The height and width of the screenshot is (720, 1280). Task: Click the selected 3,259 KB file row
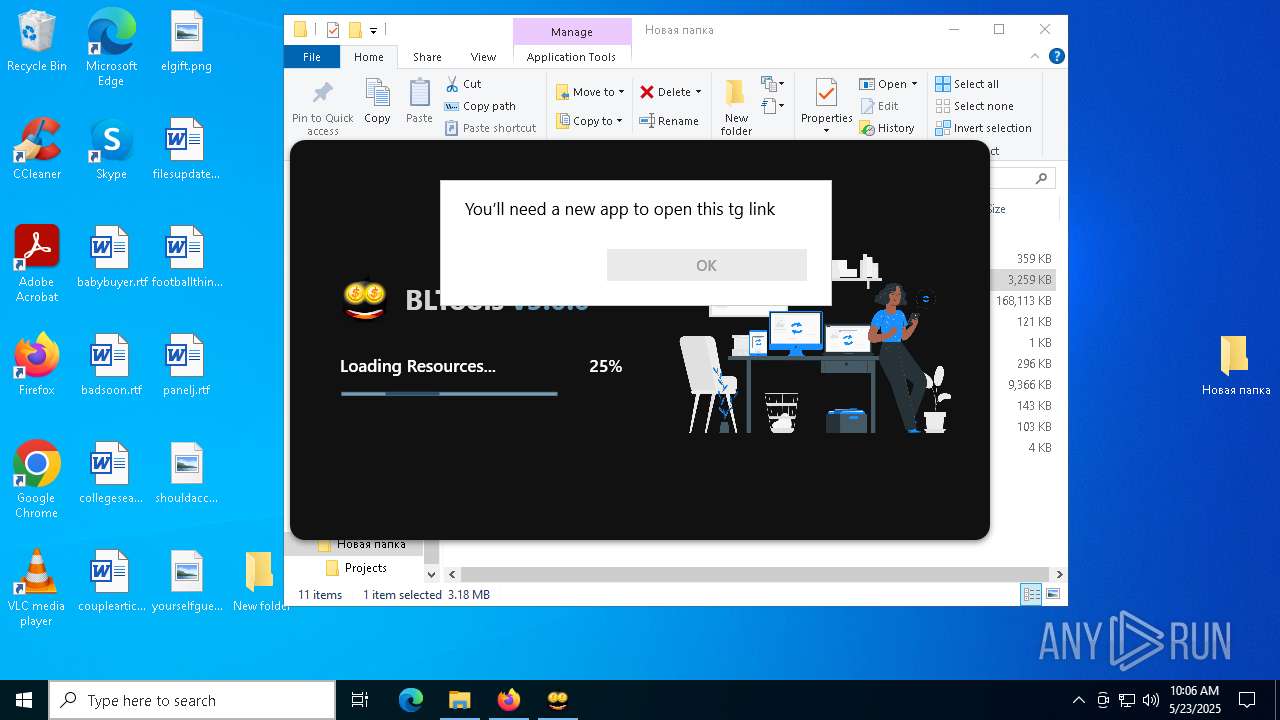tap(1024, 280)
